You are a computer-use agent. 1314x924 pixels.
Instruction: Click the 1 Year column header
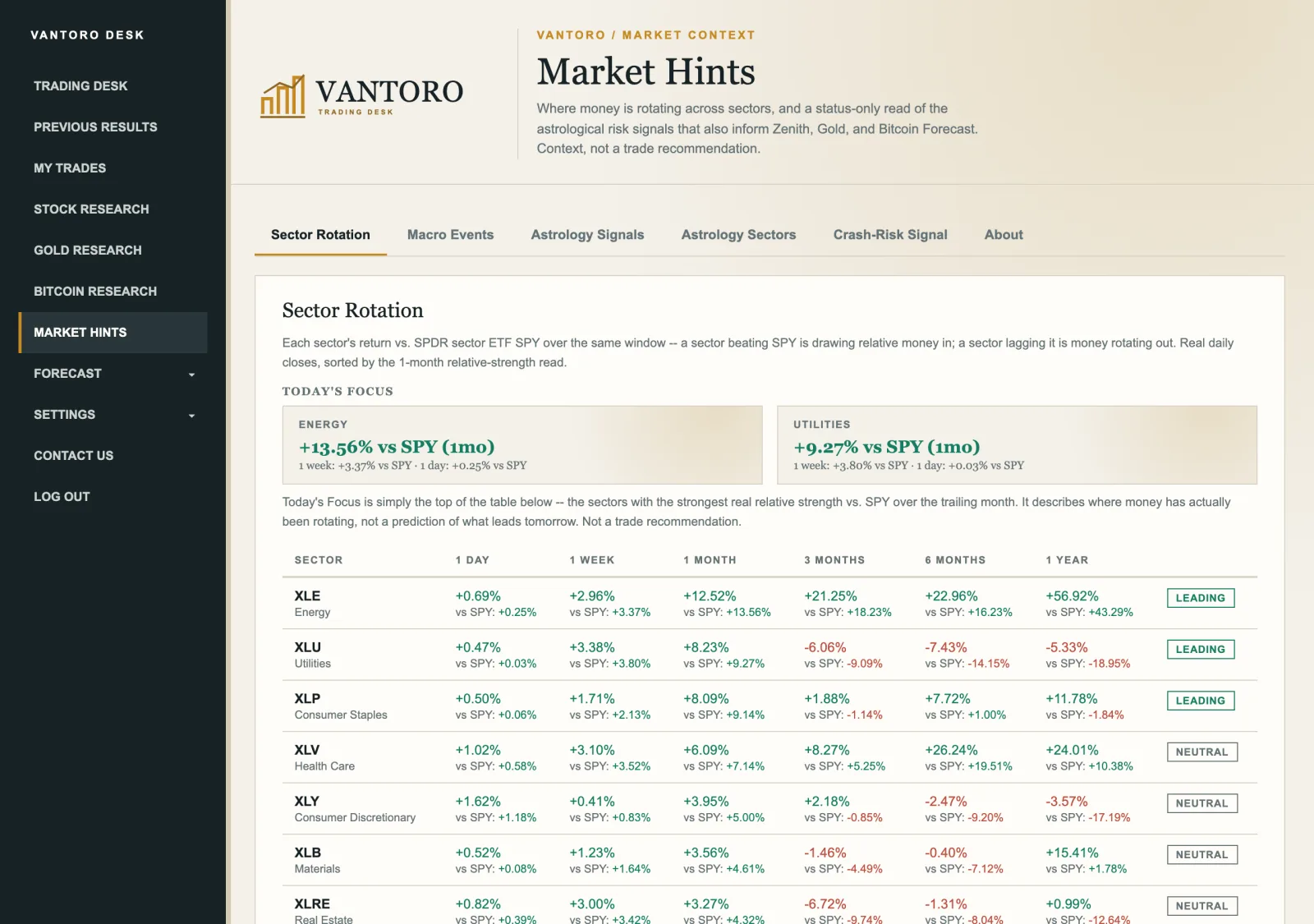[1067, 560]
